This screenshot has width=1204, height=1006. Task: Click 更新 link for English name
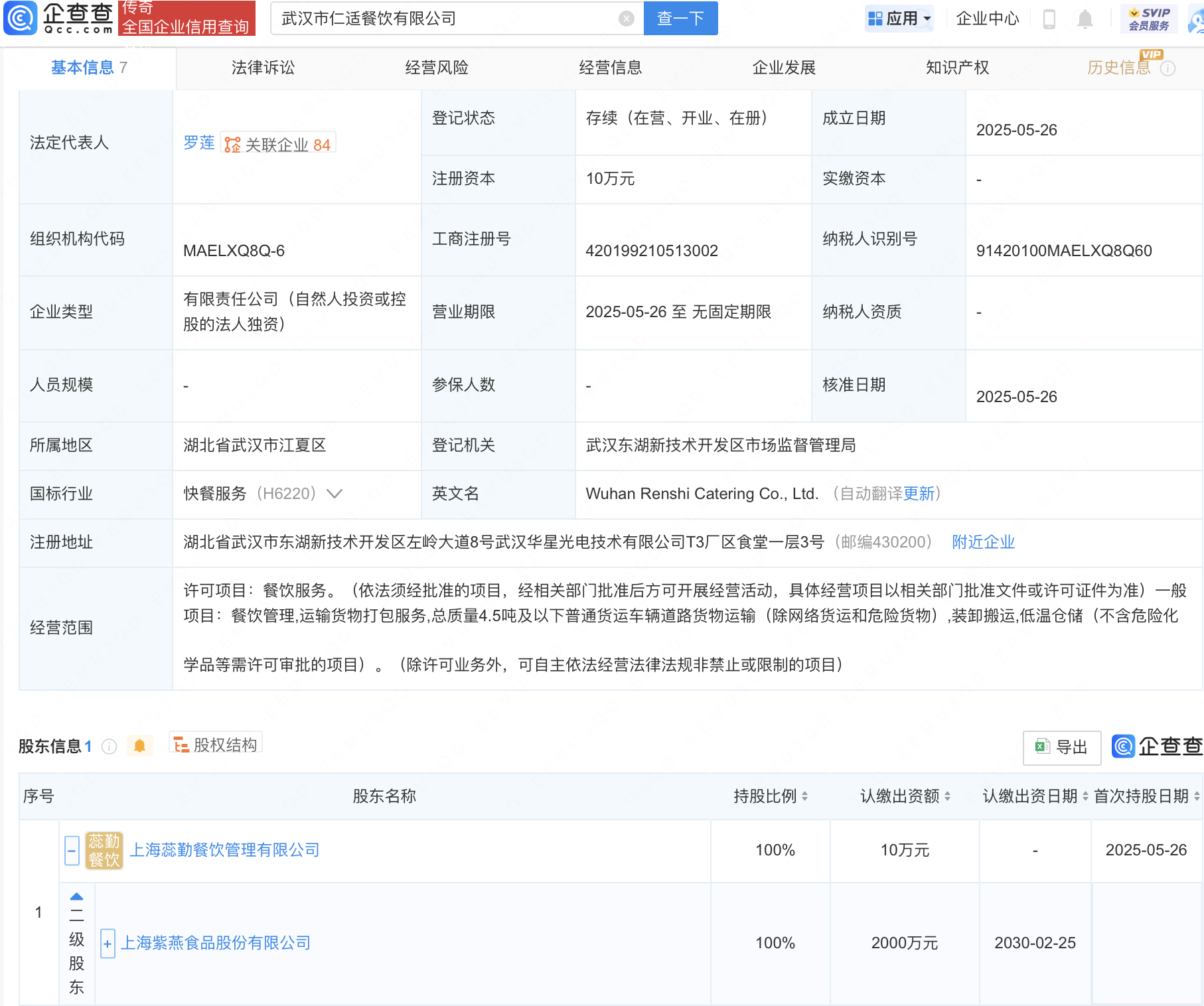point(919,494)
